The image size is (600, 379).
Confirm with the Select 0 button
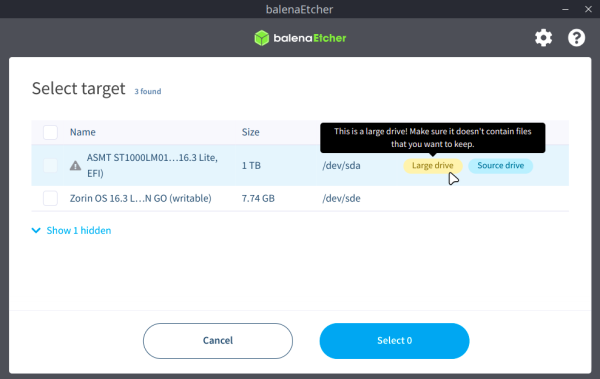click(394, 341)
